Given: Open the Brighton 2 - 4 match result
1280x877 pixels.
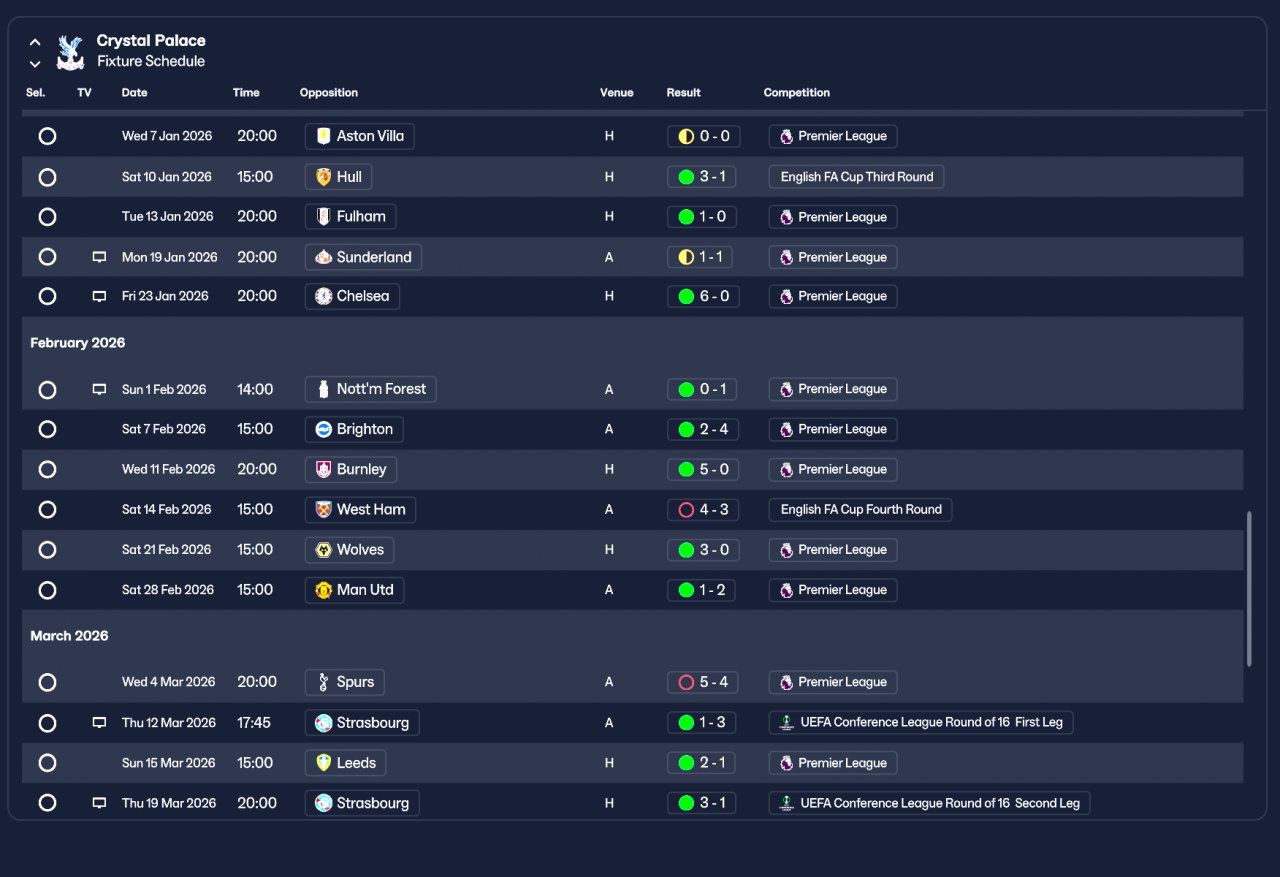Looking at the screenshot, I should click(703, 429).
